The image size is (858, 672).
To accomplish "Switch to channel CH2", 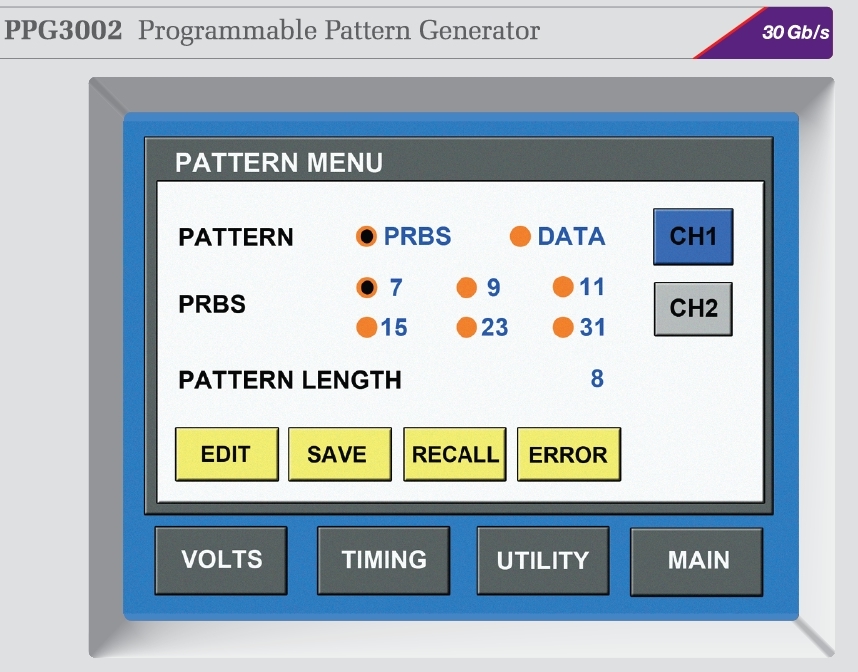I will point(693,308).
